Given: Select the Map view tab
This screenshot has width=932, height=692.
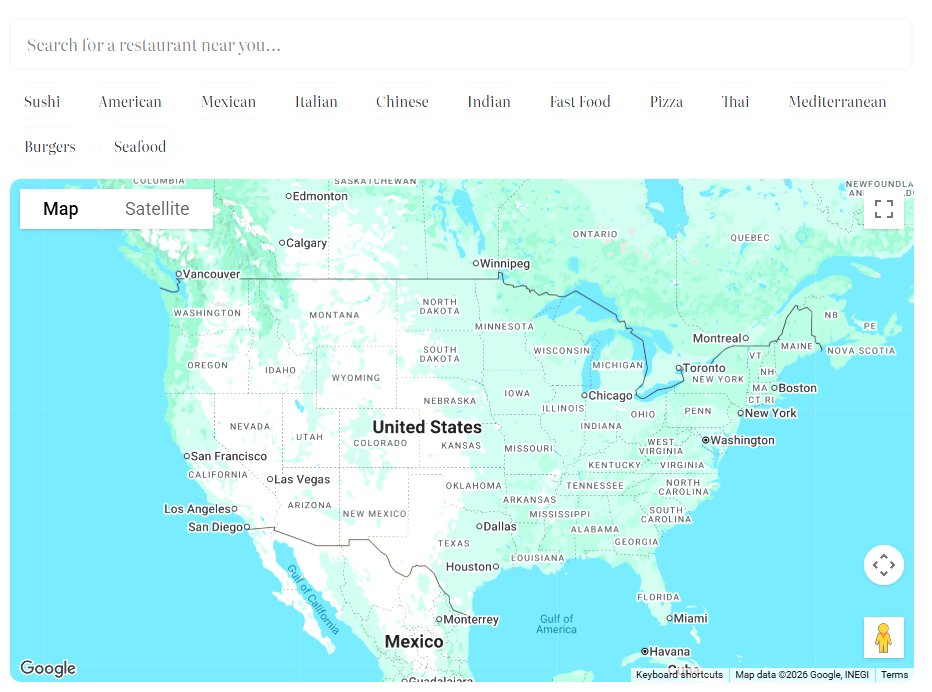Looking at the screenshot, I should point(61,209).
